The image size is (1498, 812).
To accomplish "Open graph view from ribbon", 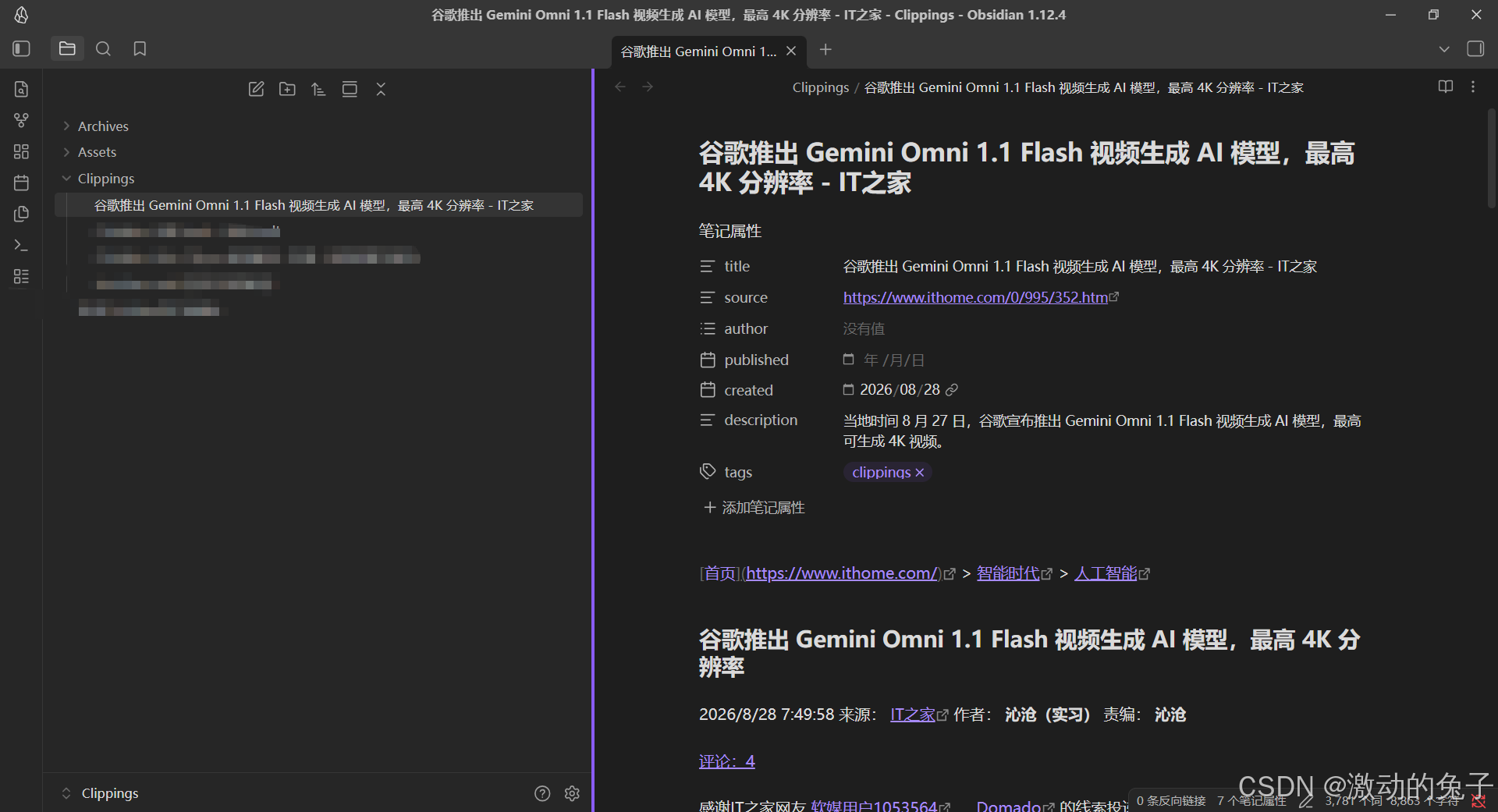I will (x=21, y=120).
